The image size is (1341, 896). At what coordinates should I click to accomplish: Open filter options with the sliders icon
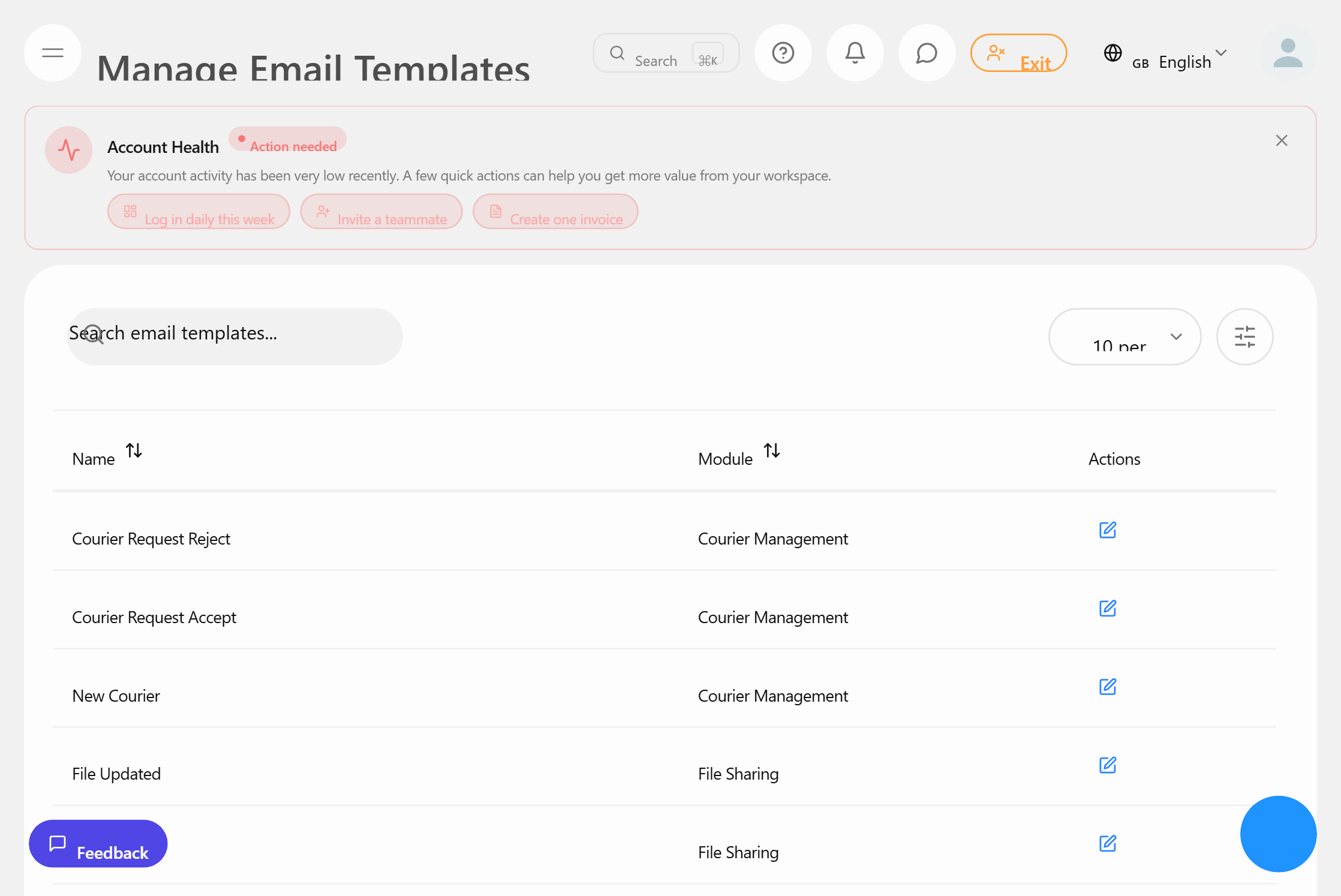coord(1245,336)
